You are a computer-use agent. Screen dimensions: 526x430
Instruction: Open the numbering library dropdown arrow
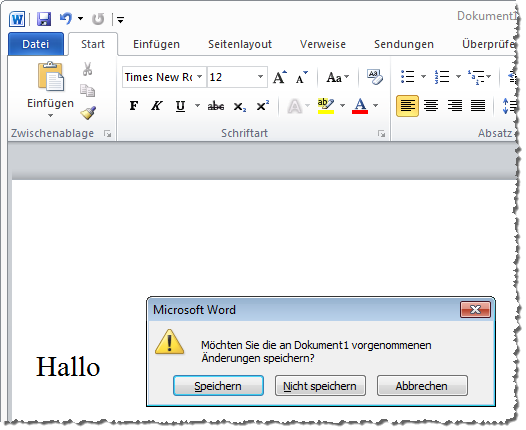coord(458,77)
